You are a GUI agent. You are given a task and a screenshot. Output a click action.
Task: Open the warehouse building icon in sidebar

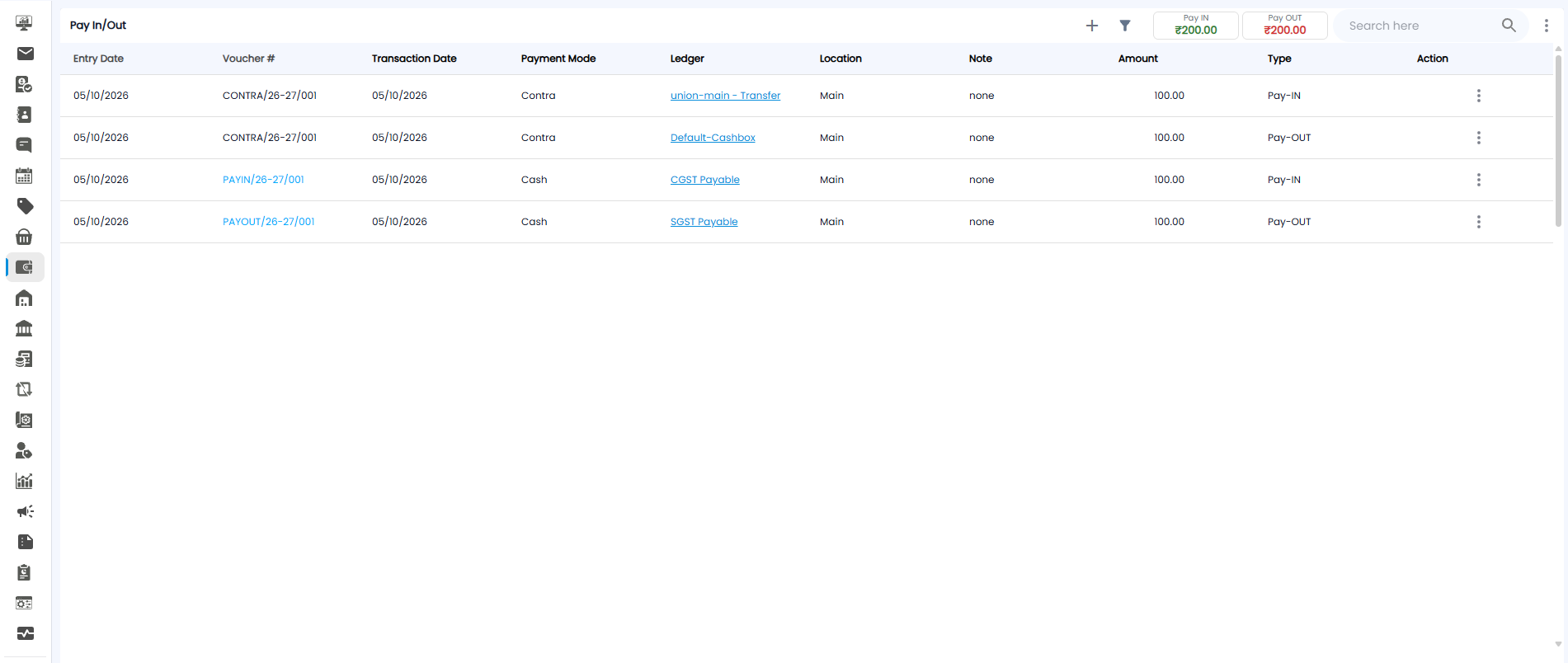[x=25, y=298]
